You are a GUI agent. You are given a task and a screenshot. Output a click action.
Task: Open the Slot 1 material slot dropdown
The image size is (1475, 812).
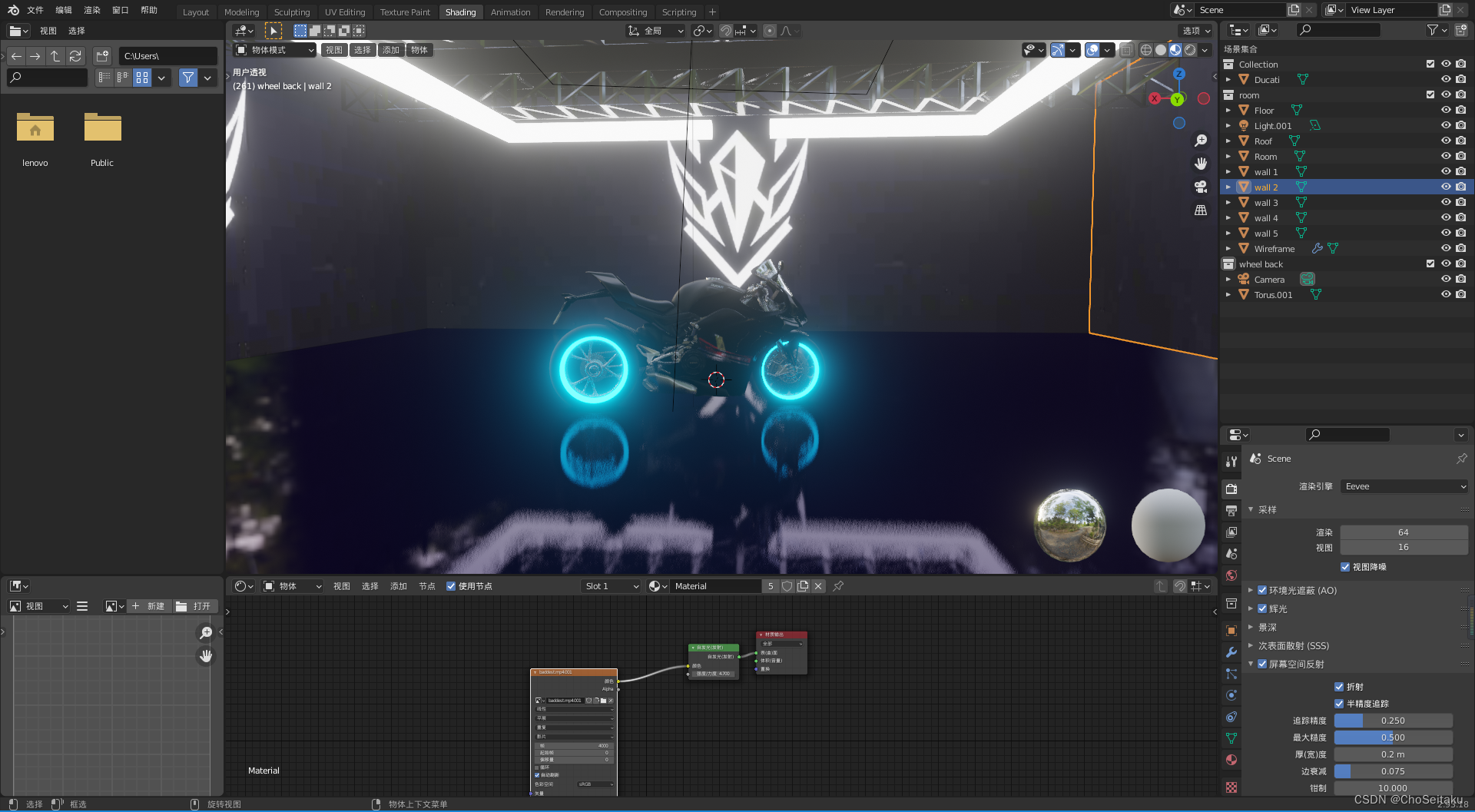click(612, 586)
